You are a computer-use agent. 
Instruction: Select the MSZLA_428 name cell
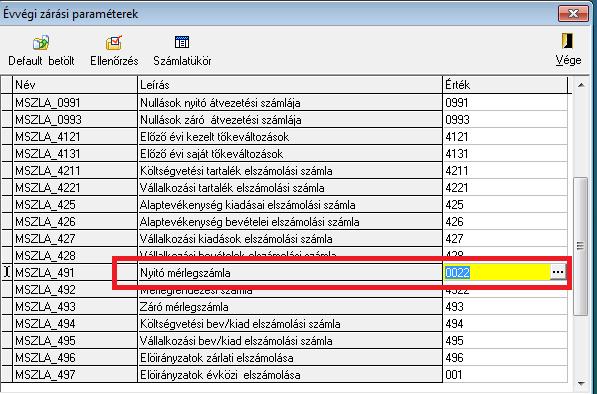(75, 255)
